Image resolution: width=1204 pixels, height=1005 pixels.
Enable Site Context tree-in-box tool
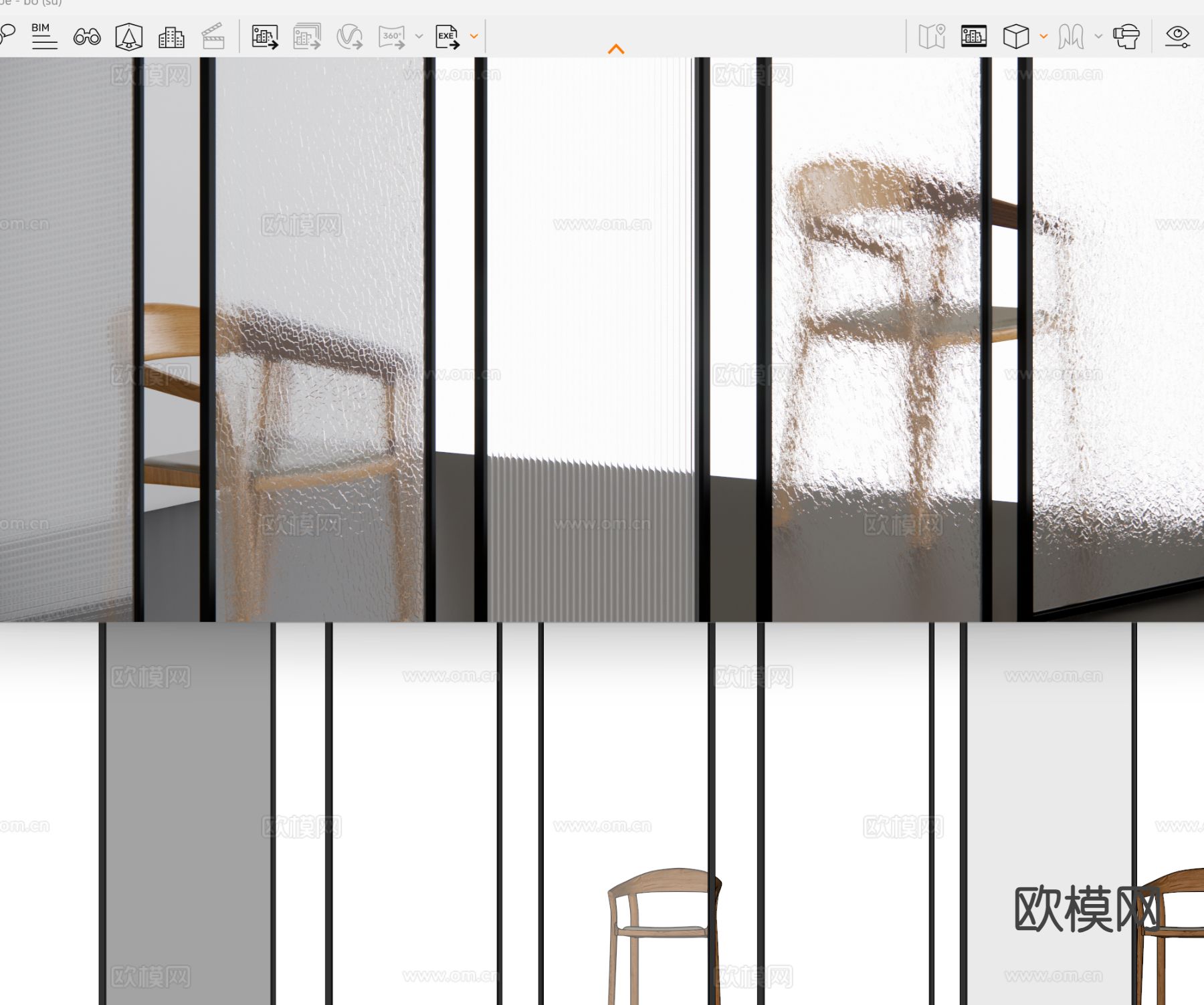tap(128, 37)
